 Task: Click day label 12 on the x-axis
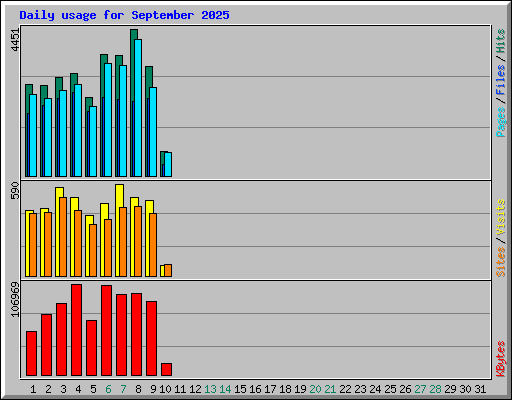(195, 389)
